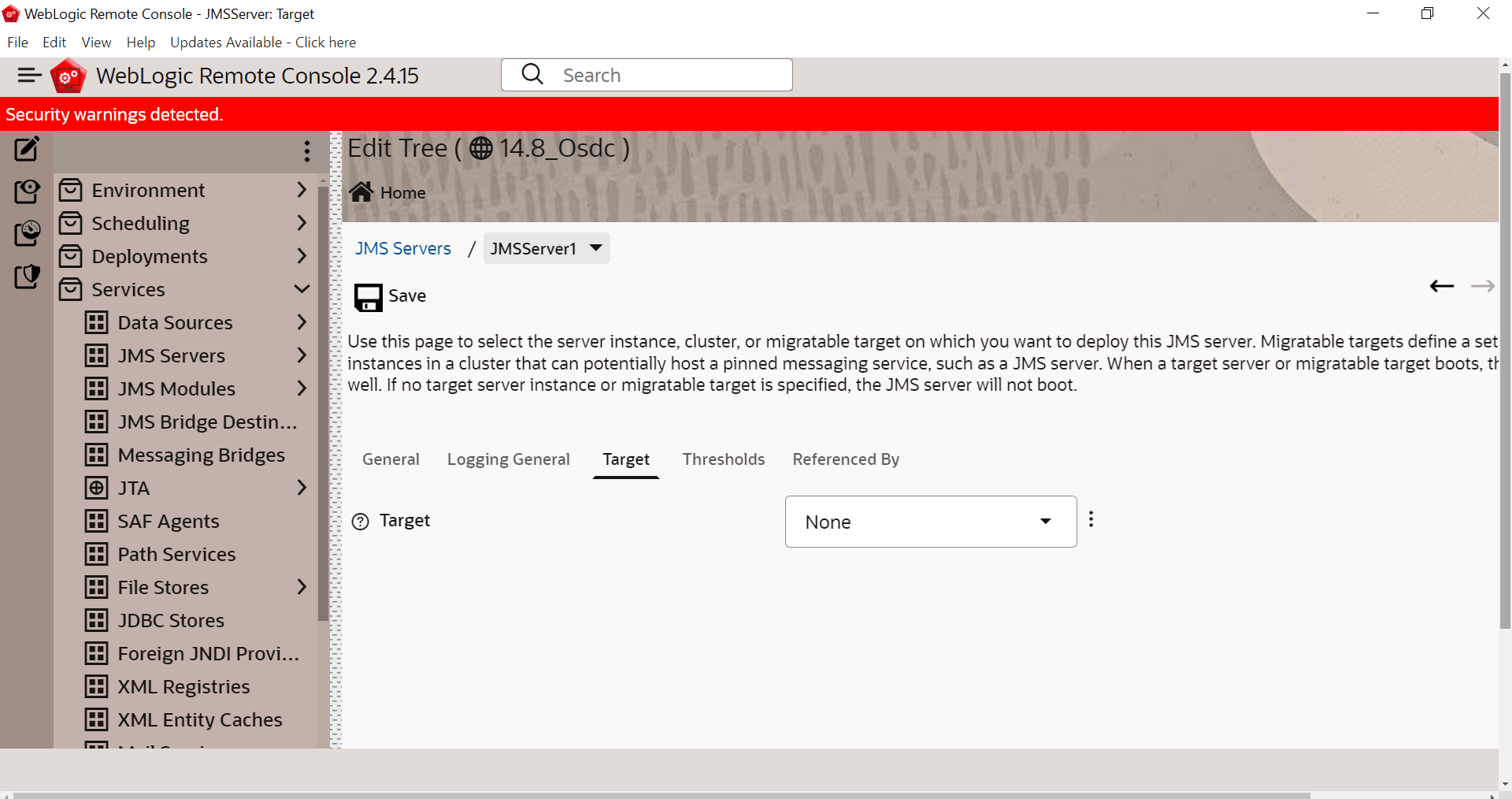Switch to the Referenced By tab

(x=846, y=459)
